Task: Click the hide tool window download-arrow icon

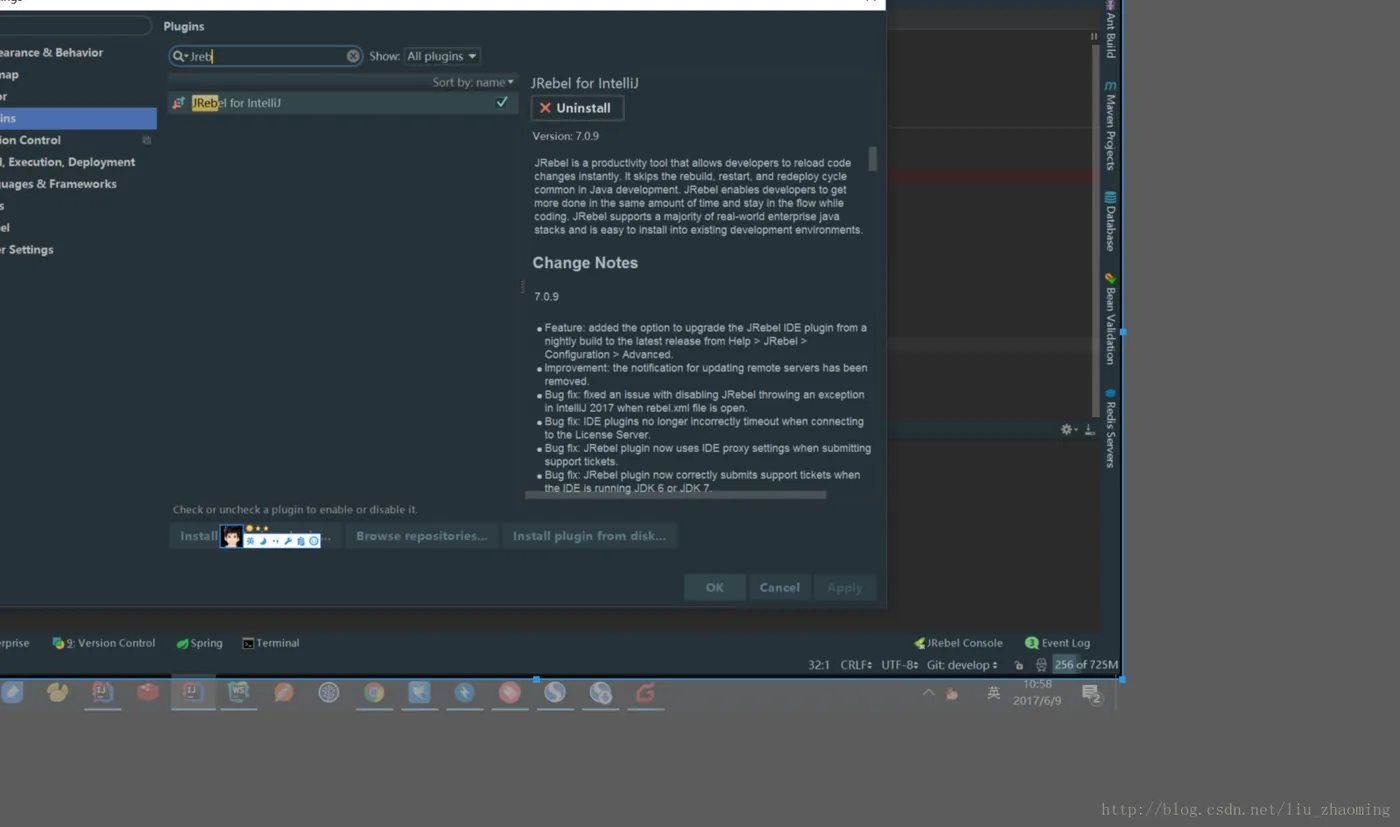Action: point(1089,429)
